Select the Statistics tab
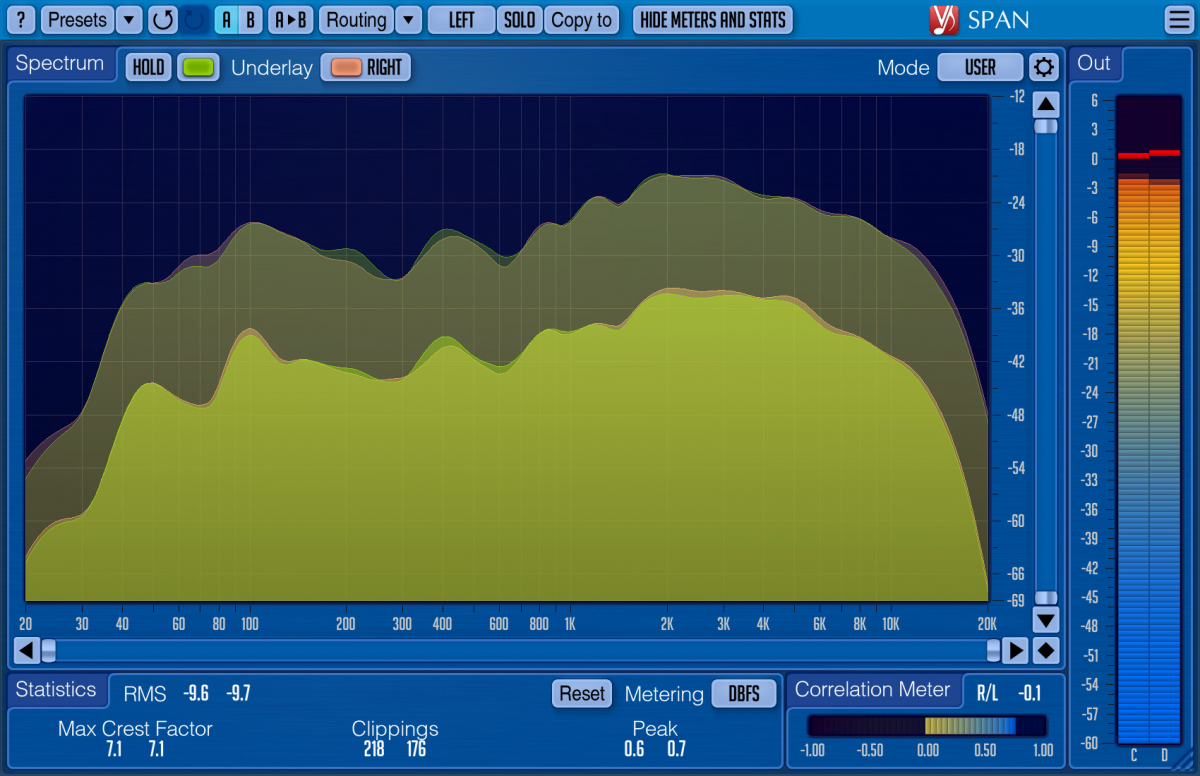The height and width of the screenshot is (776, 1200). (56, 690)
